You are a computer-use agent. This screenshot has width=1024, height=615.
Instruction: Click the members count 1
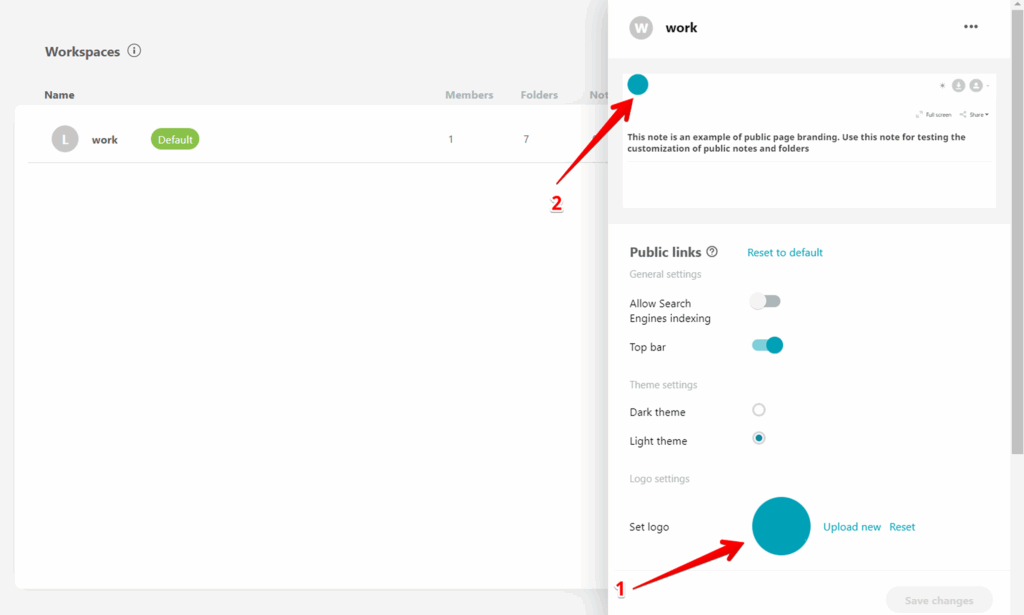pos(451,139)
